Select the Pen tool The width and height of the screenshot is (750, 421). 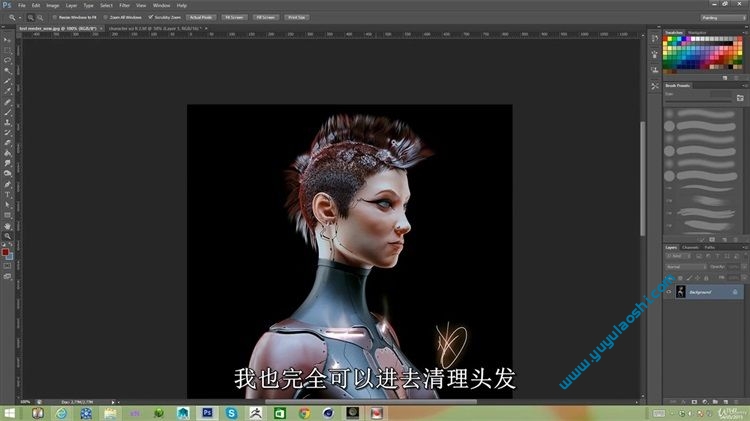[7, 184]
